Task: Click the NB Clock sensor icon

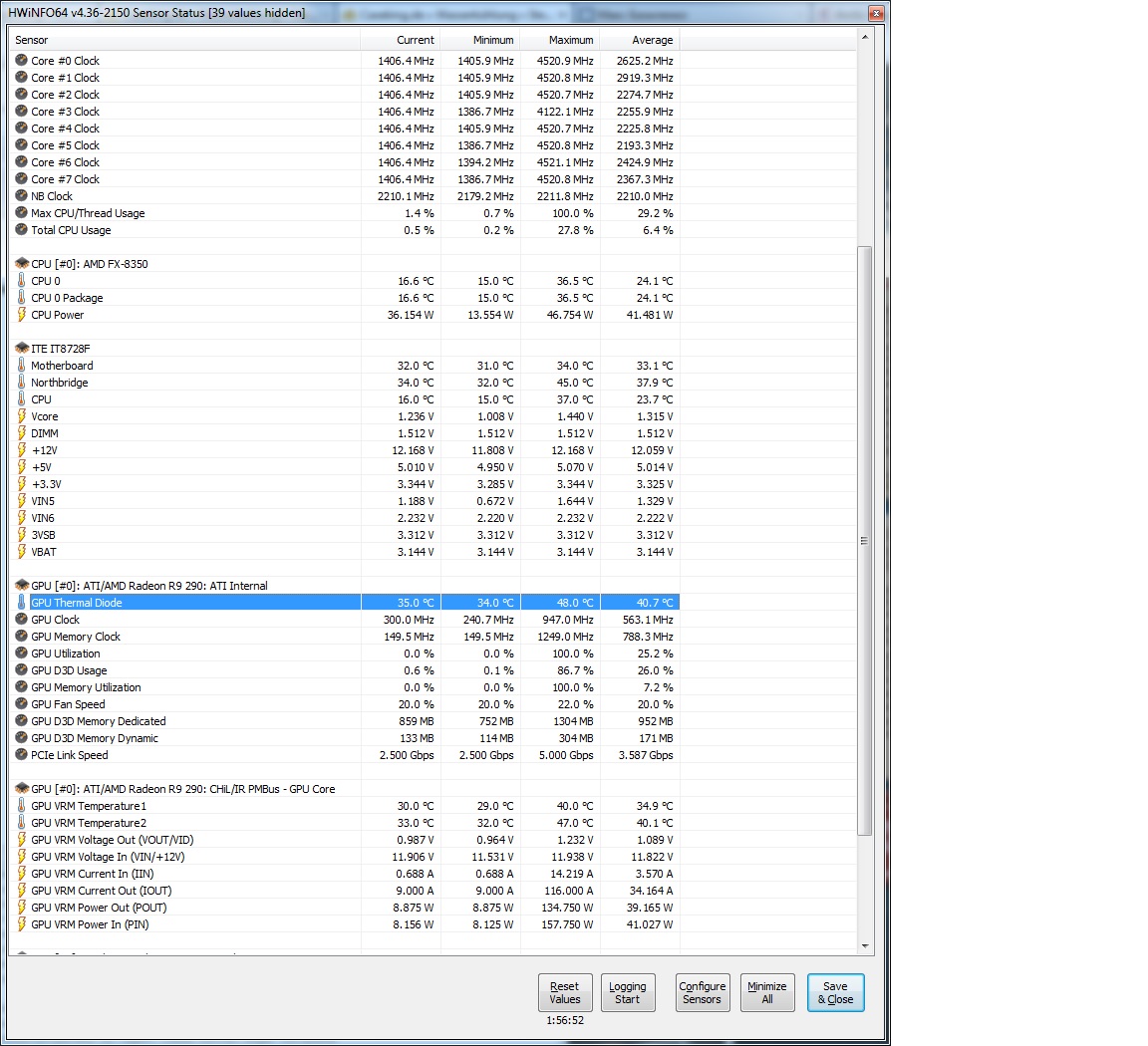Action: tap(21, 195)
